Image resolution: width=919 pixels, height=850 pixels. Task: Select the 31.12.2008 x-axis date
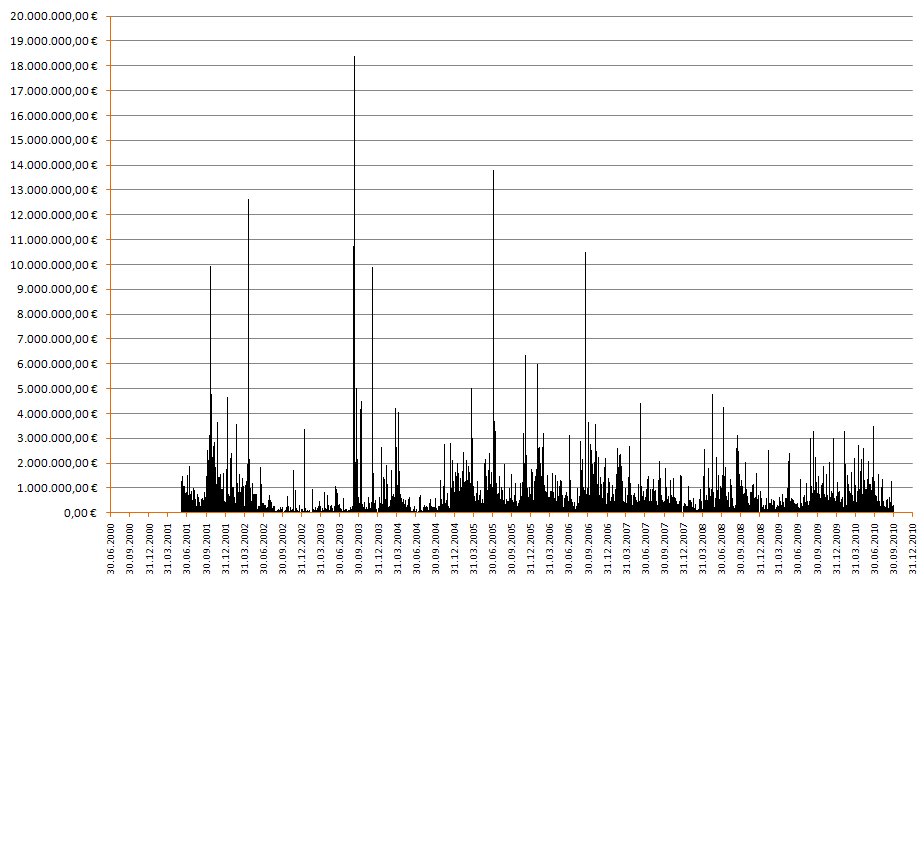(761, 549)
